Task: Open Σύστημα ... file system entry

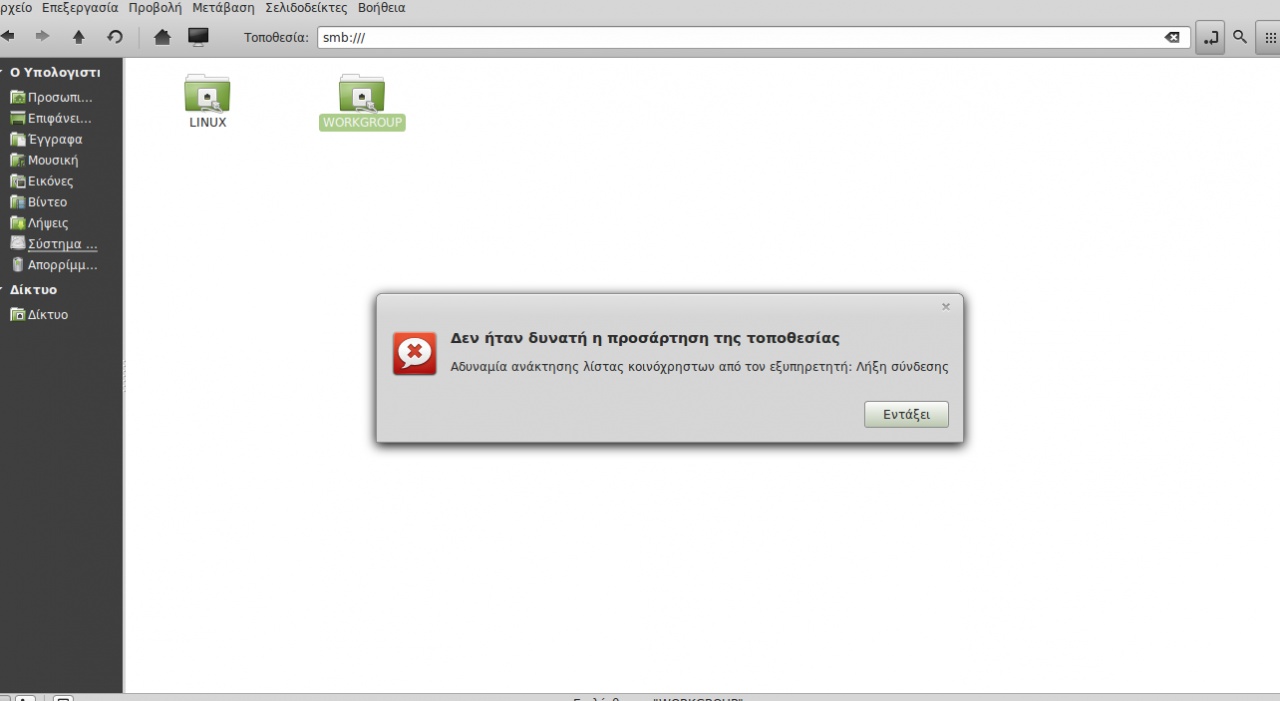Action: click(x=54, y=244)
